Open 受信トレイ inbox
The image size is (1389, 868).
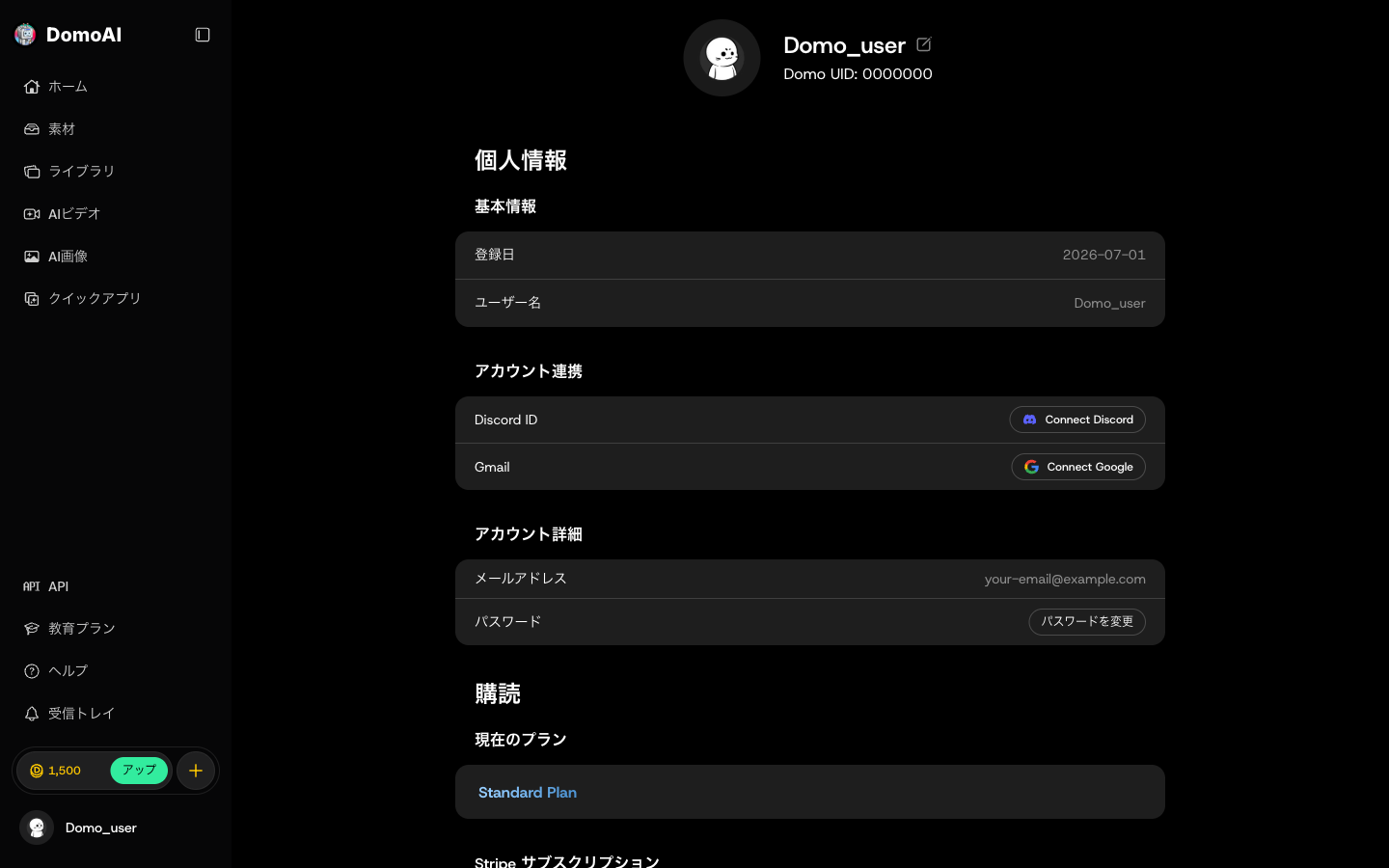(82, 714)
